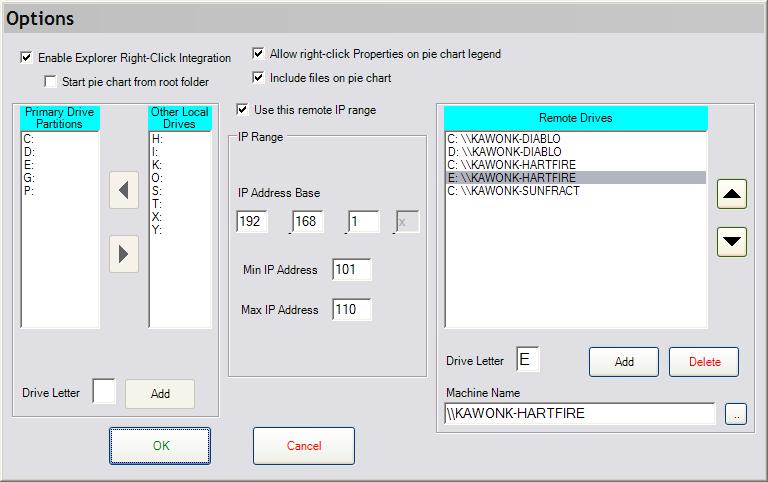The width and height of the screenshot is (768, 482).
Task: Click the right arrow move-drive button
Action: point(124,254)
